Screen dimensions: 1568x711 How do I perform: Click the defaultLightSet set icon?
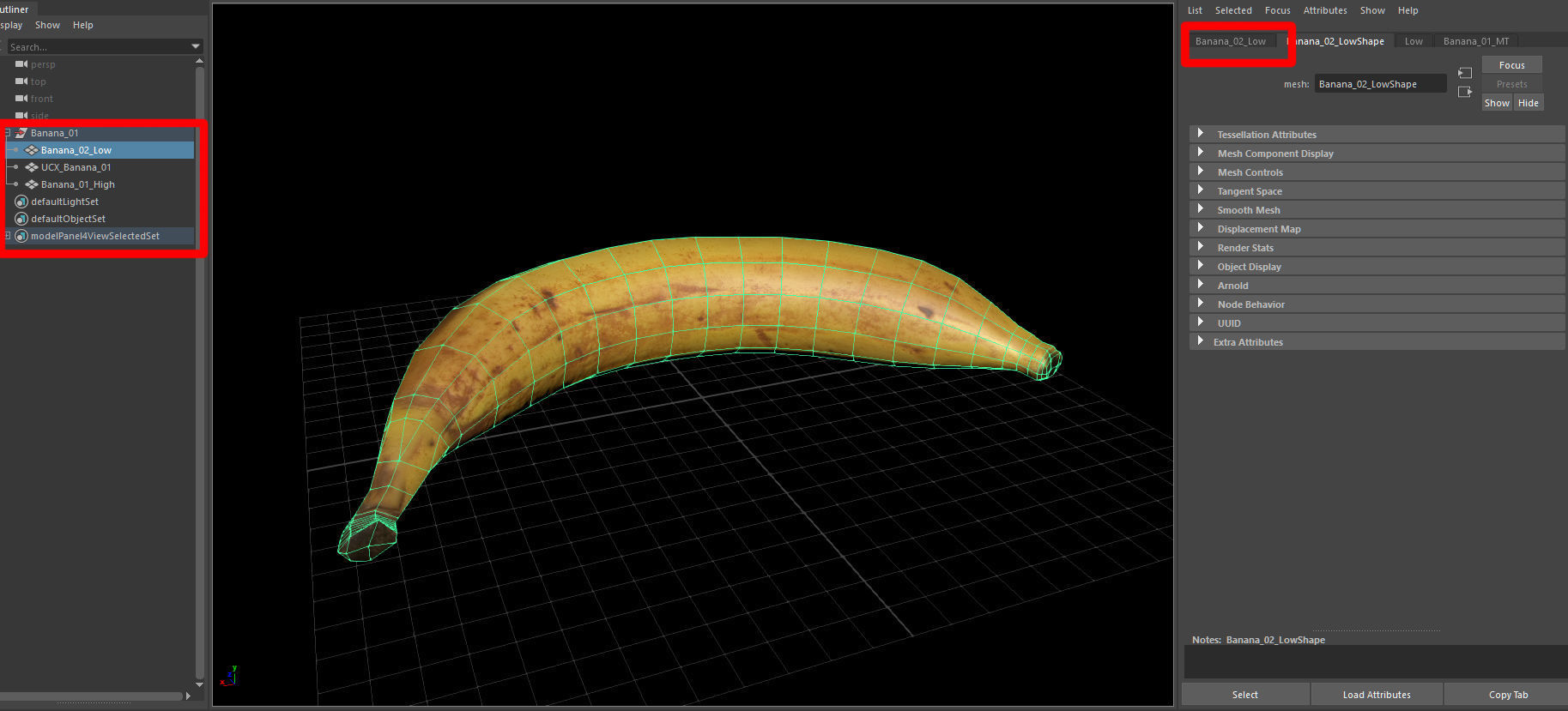21,202
